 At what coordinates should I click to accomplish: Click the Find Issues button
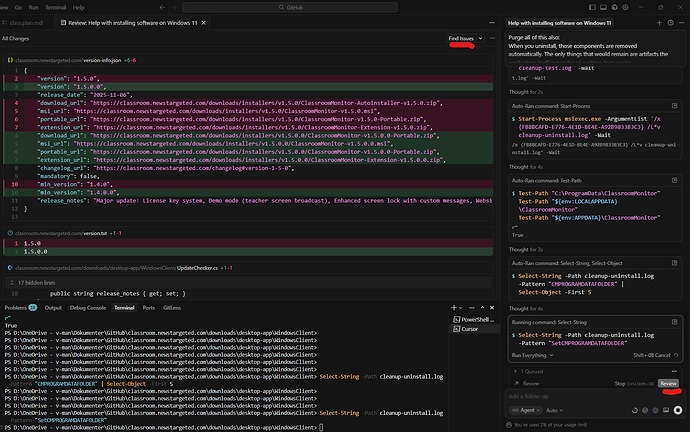click(x=461, y=38)
